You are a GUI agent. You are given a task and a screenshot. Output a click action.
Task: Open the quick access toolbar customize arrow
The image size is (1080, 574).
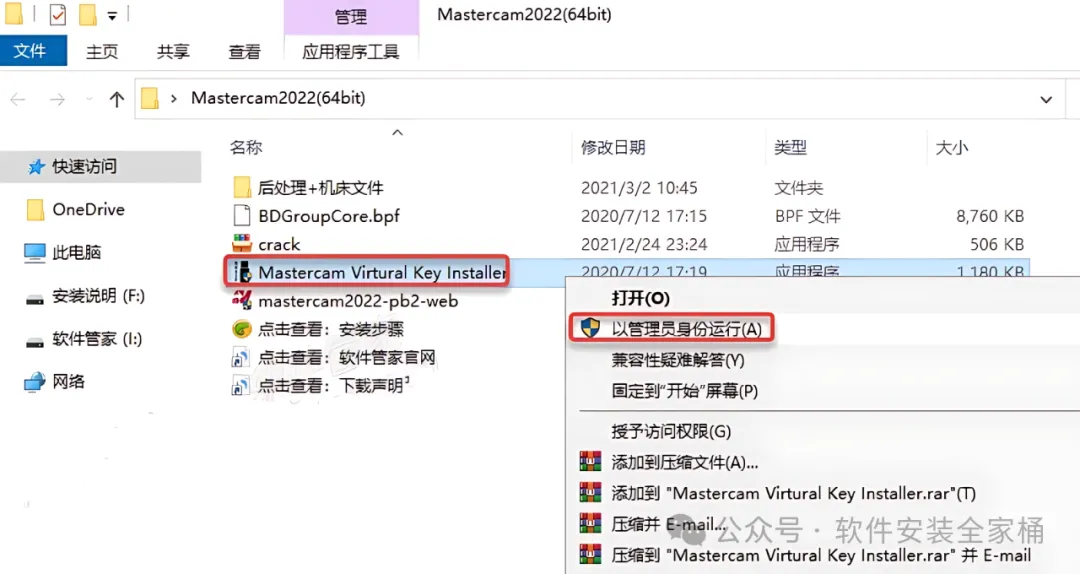[x=112, y=15]
